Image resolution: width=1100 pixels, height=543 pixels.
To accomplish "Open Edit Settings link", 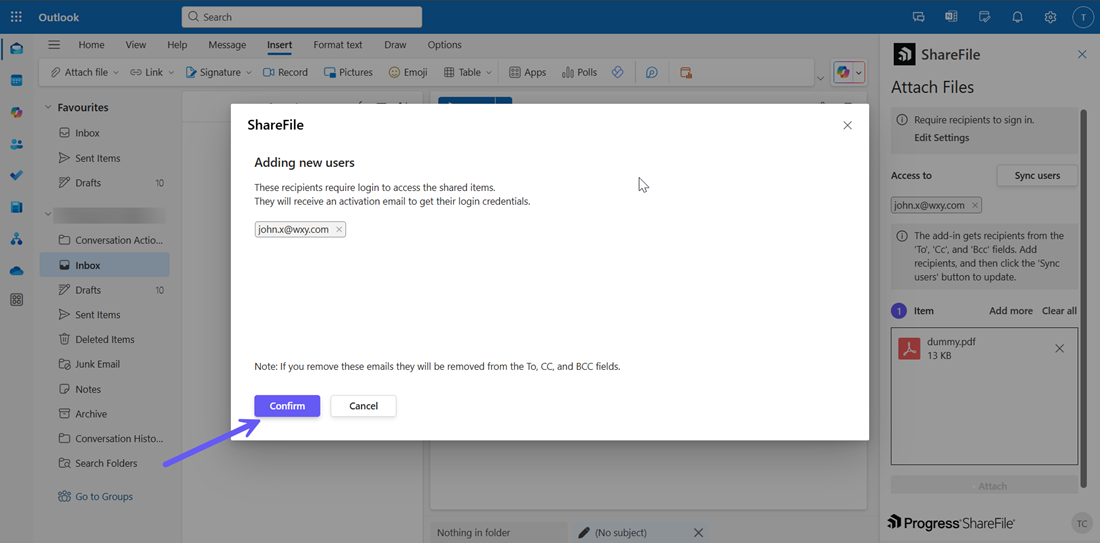I will pos(941,138).
